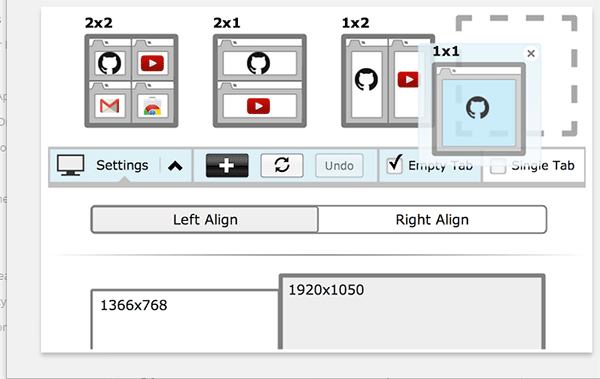Click the 1x2 label text
600x379 pixels.
tap(355, 23)
